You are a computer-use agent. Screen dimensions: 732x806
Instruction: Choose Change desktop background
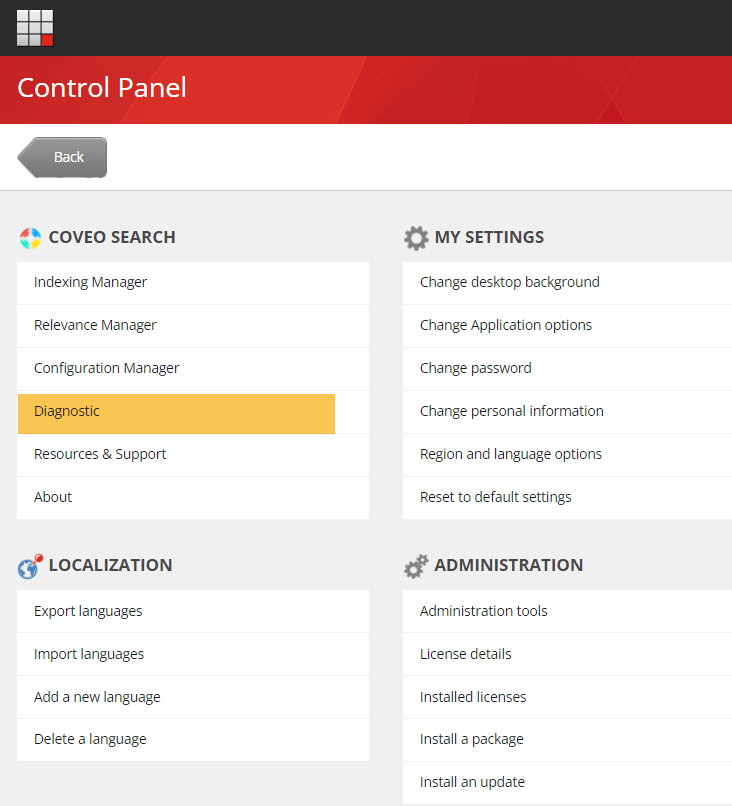[x=510, y=282]
